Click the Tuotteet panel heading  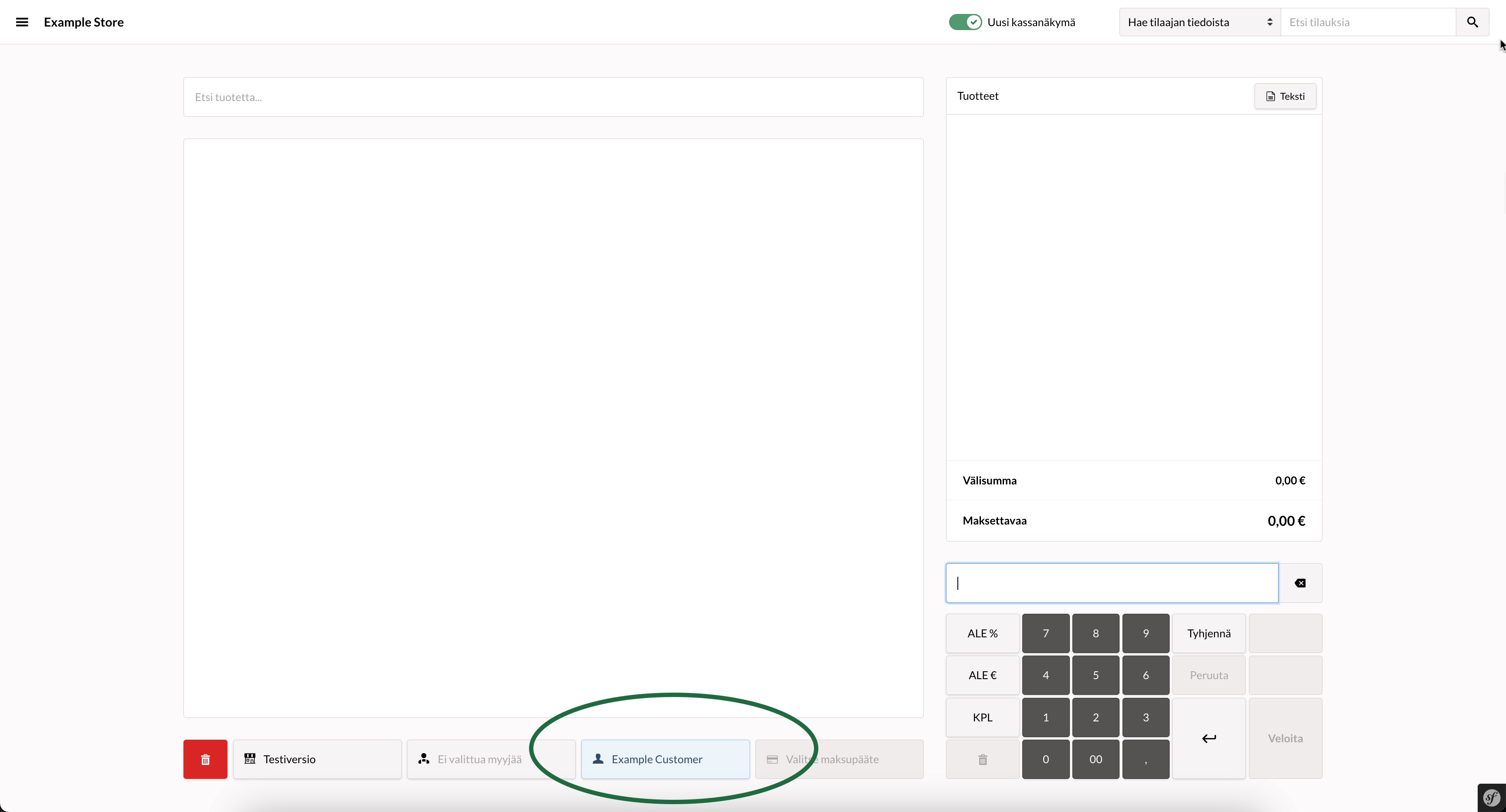(x=977, y=96)
